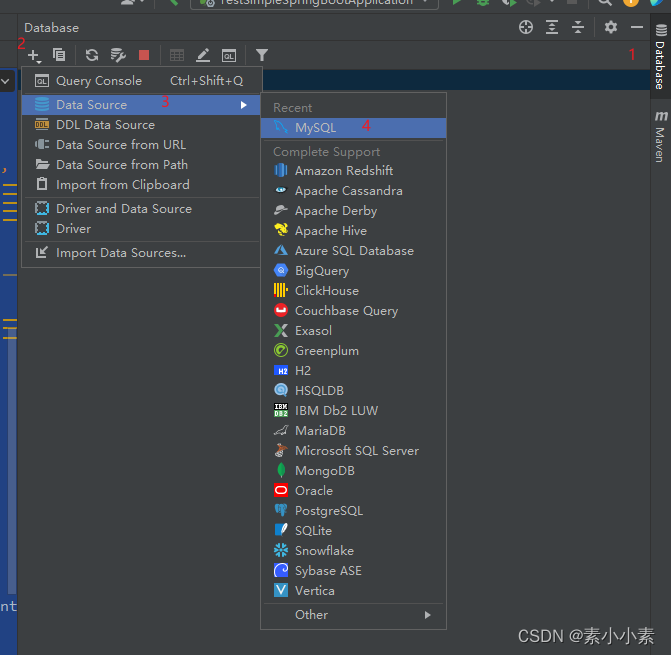Choose Data Source from Path

pos(141,165)
